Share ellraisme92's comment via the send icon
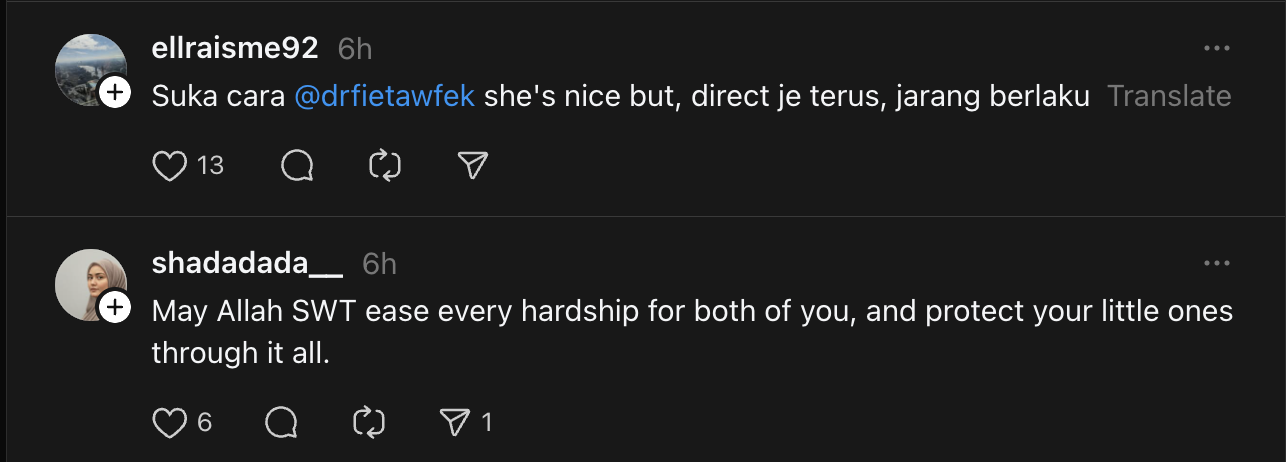 471,165
